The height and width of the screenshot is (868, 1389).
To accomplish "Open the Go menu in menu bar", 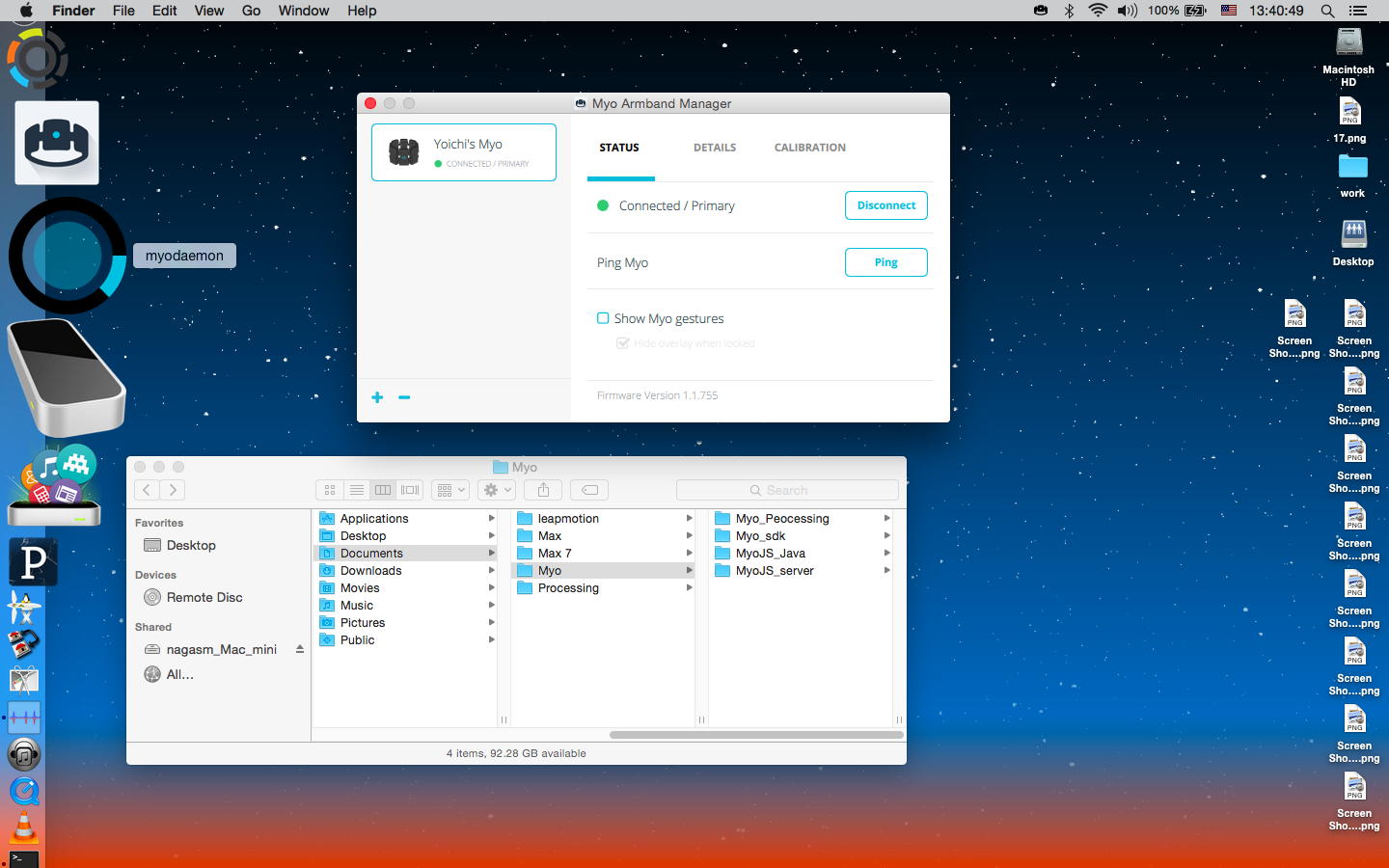I will point(251,11).
